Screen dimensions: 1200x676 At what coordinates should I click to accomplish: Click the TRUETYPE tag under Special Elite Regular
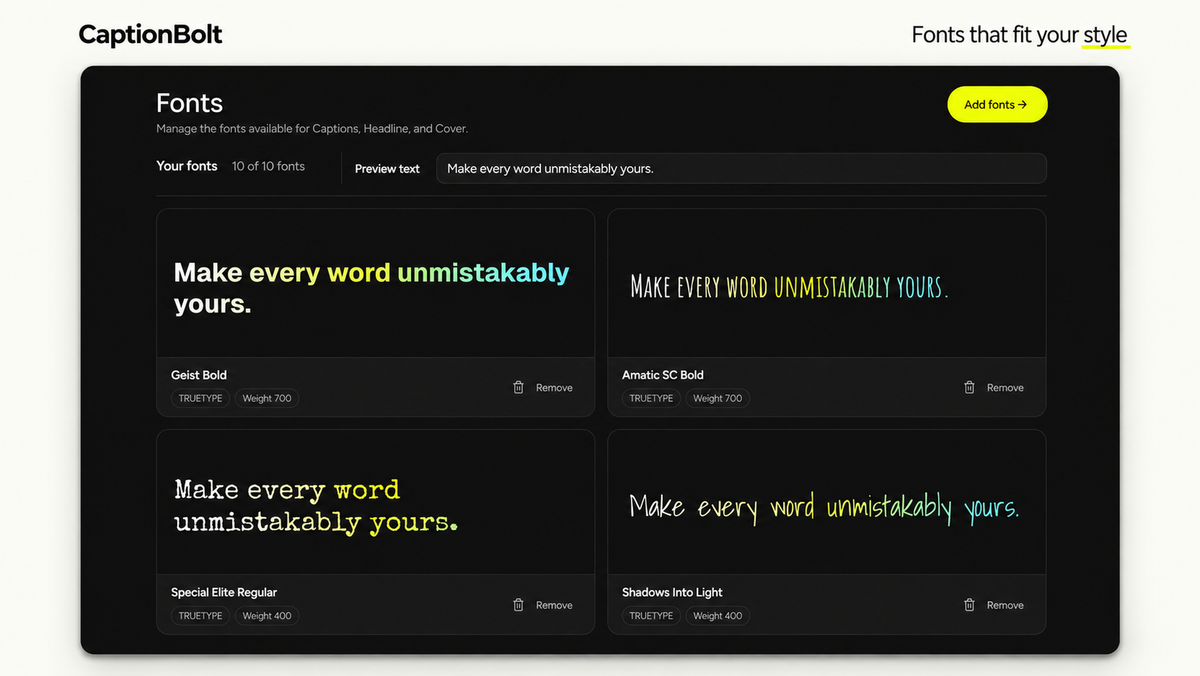(x=200, y=615)
